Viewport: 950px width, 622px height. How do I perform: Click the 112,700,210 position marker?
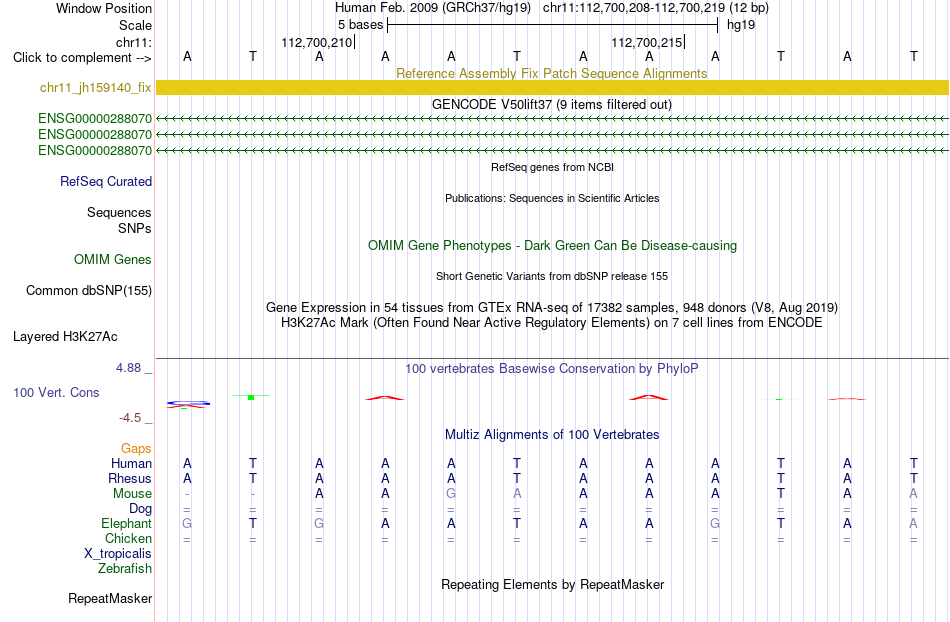pyautogui.click(x=317, y=42)
